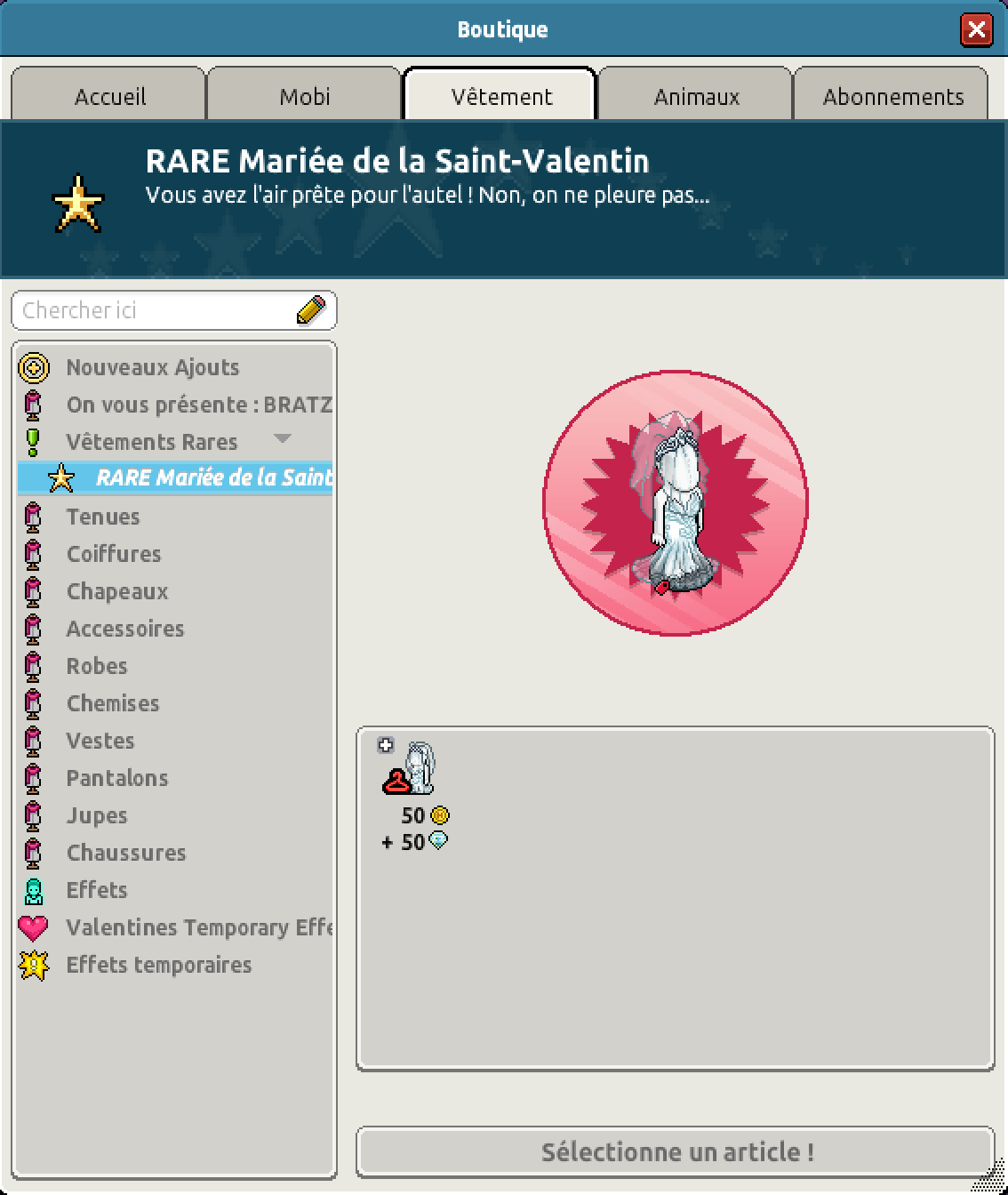Click the Chercher ici search field
The image size is (1008, 1195).
click(174, 310)
